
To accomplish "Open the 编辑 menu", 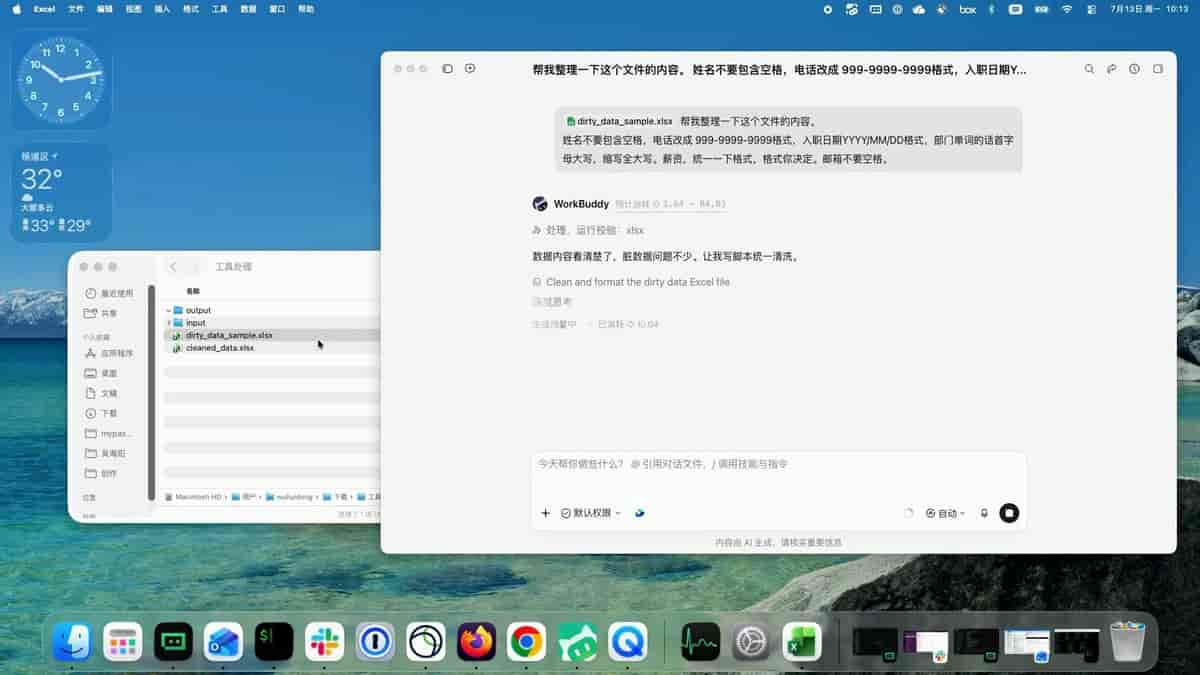I will pos(105,9).
